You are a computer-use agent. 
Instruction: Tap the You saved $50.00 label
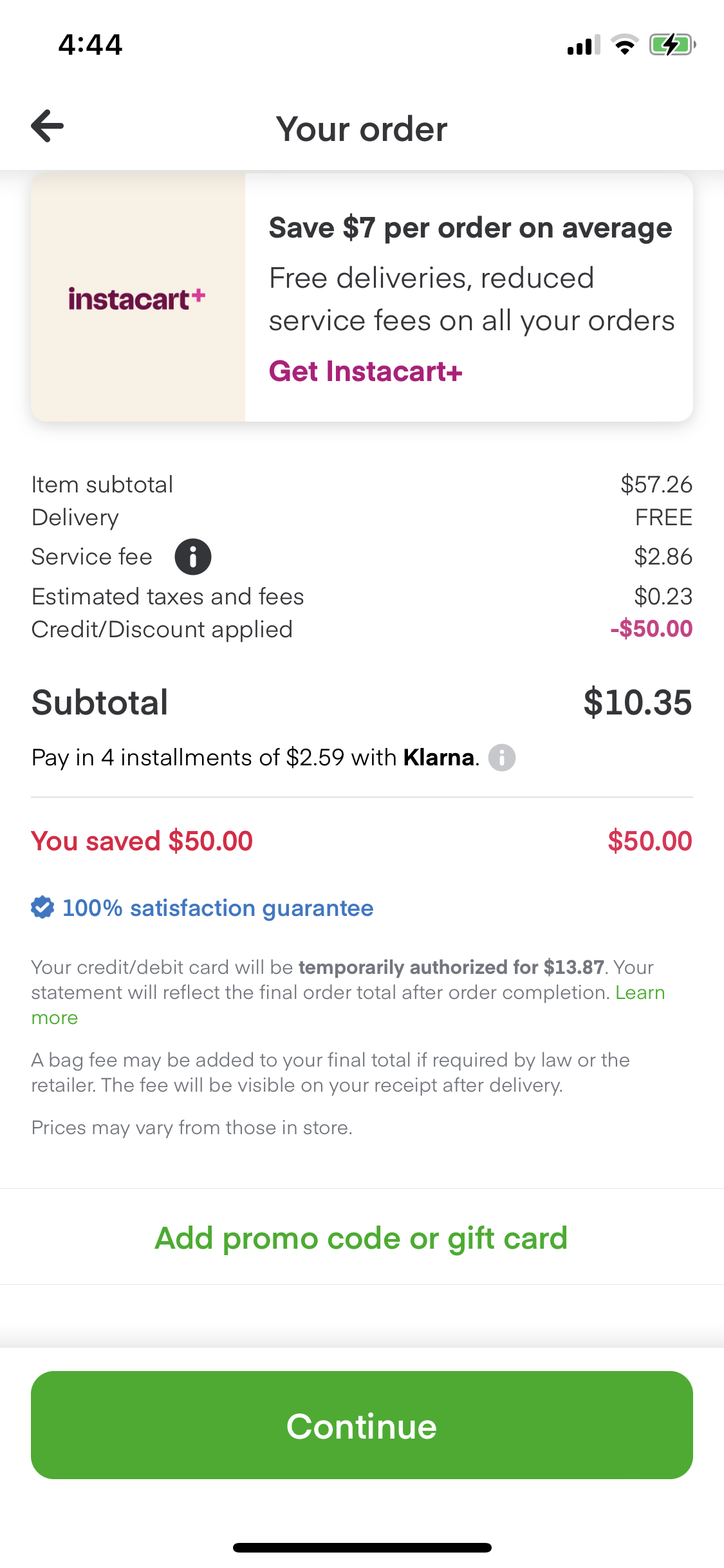[142, 841]
